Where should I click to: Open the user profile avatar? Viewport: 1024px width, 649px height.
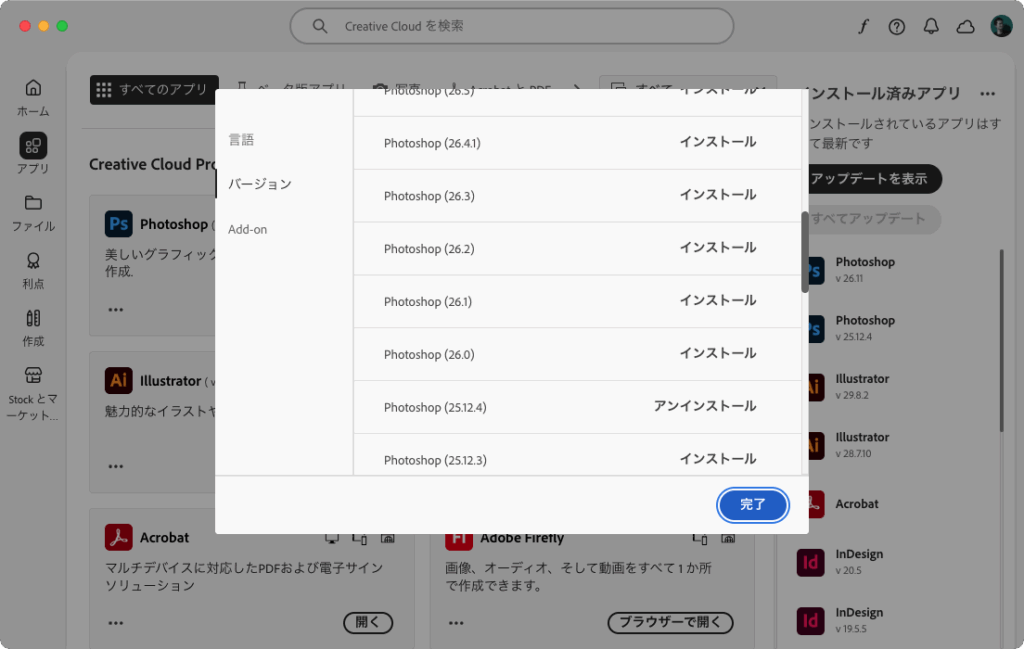pos(1001,27)
